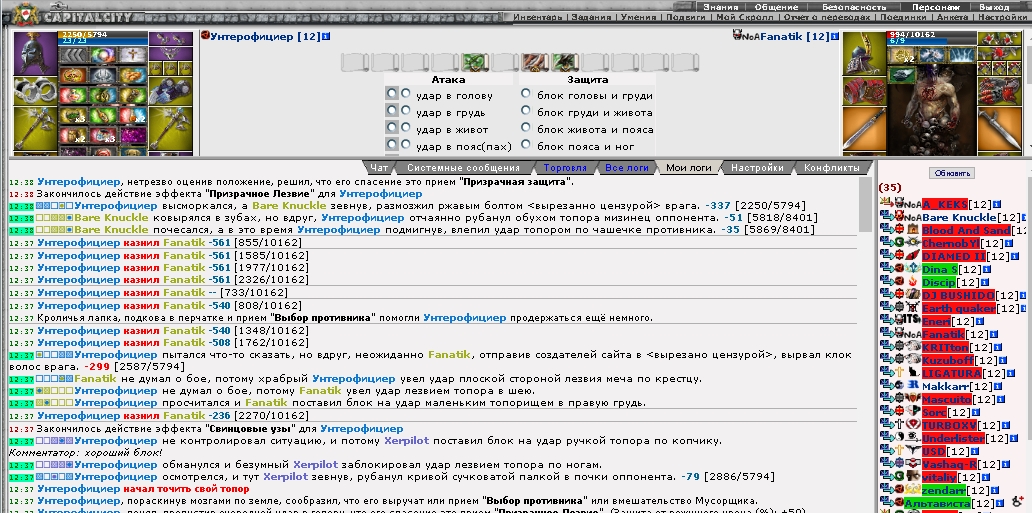Select first attack 'удар в пояс(пах)' radio
Viewport: 1032px width, 513px height.
pos(392,144)
